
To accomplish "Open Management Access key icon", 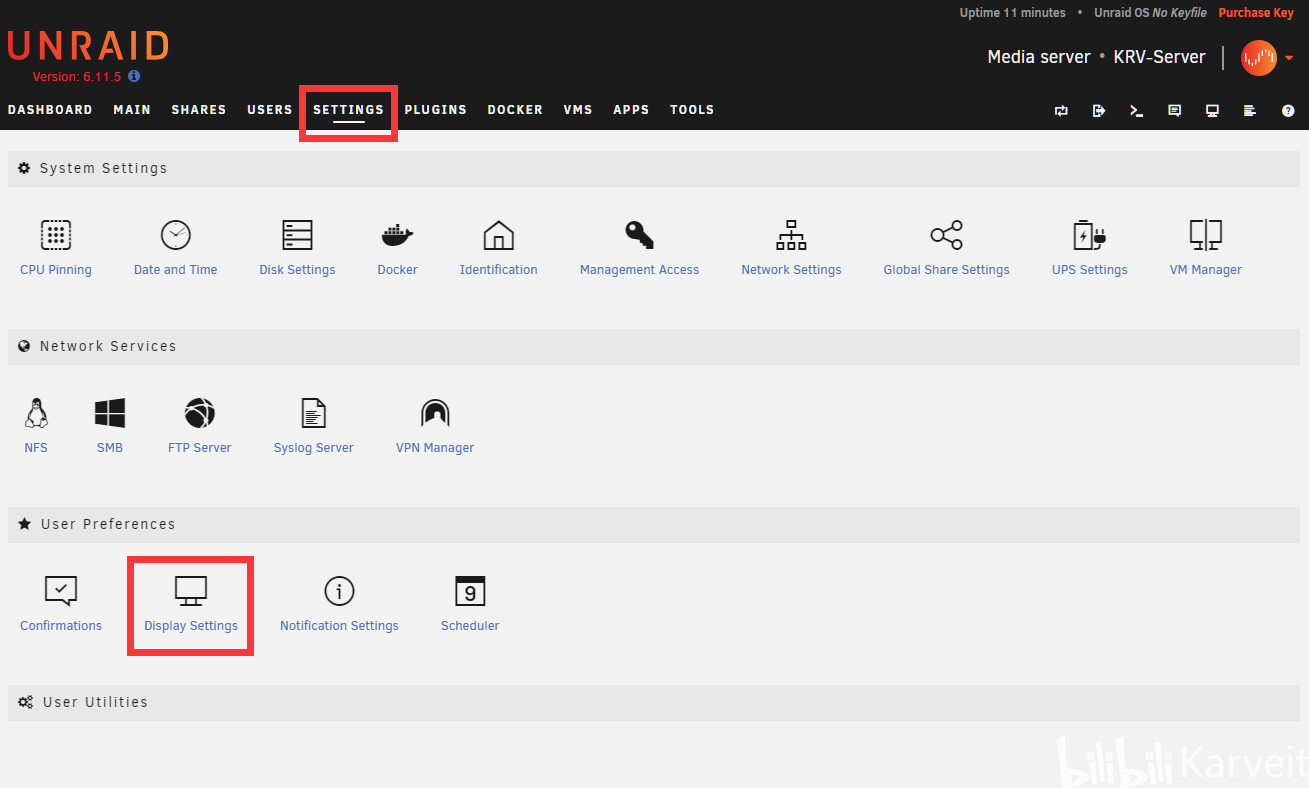I will click(x=639, y=235).
